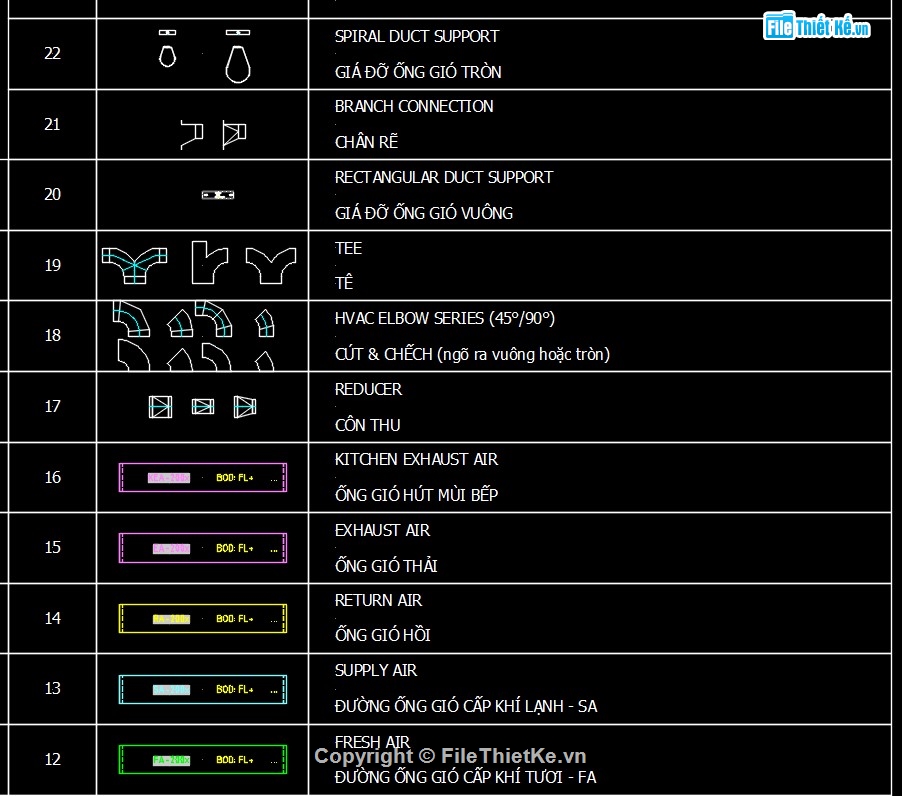Select the kitchen exhaust air magenta duct
Viewport: 902px width, 796px height.
point(203,477)
